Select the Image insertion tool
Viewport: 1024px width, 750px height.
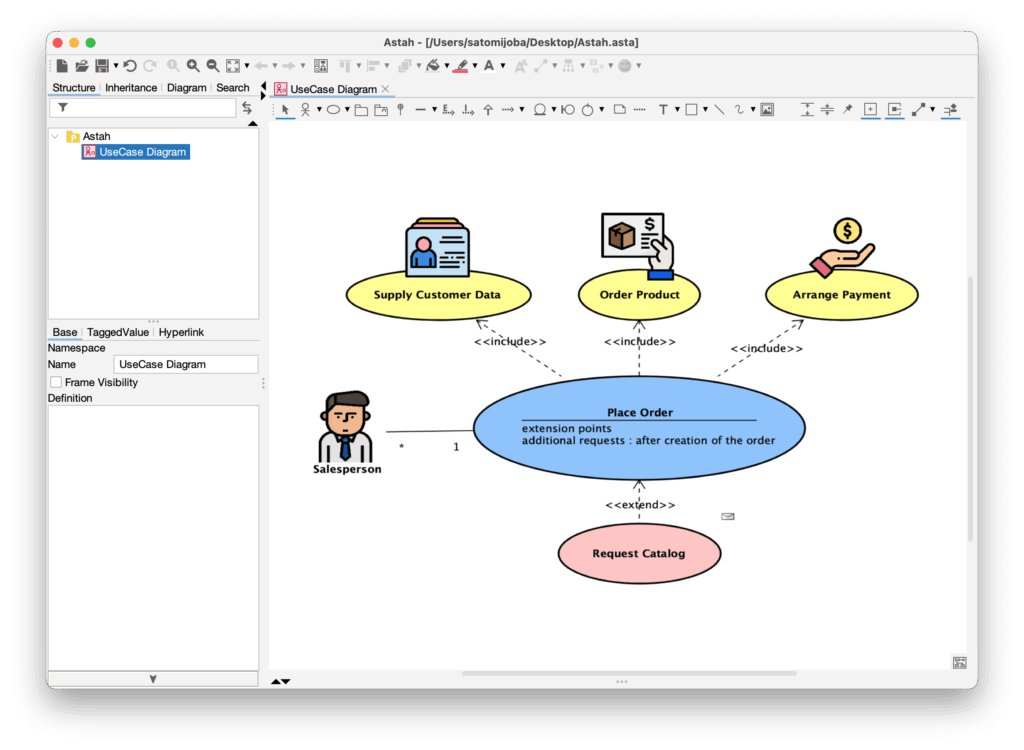[x=766, y=110]
